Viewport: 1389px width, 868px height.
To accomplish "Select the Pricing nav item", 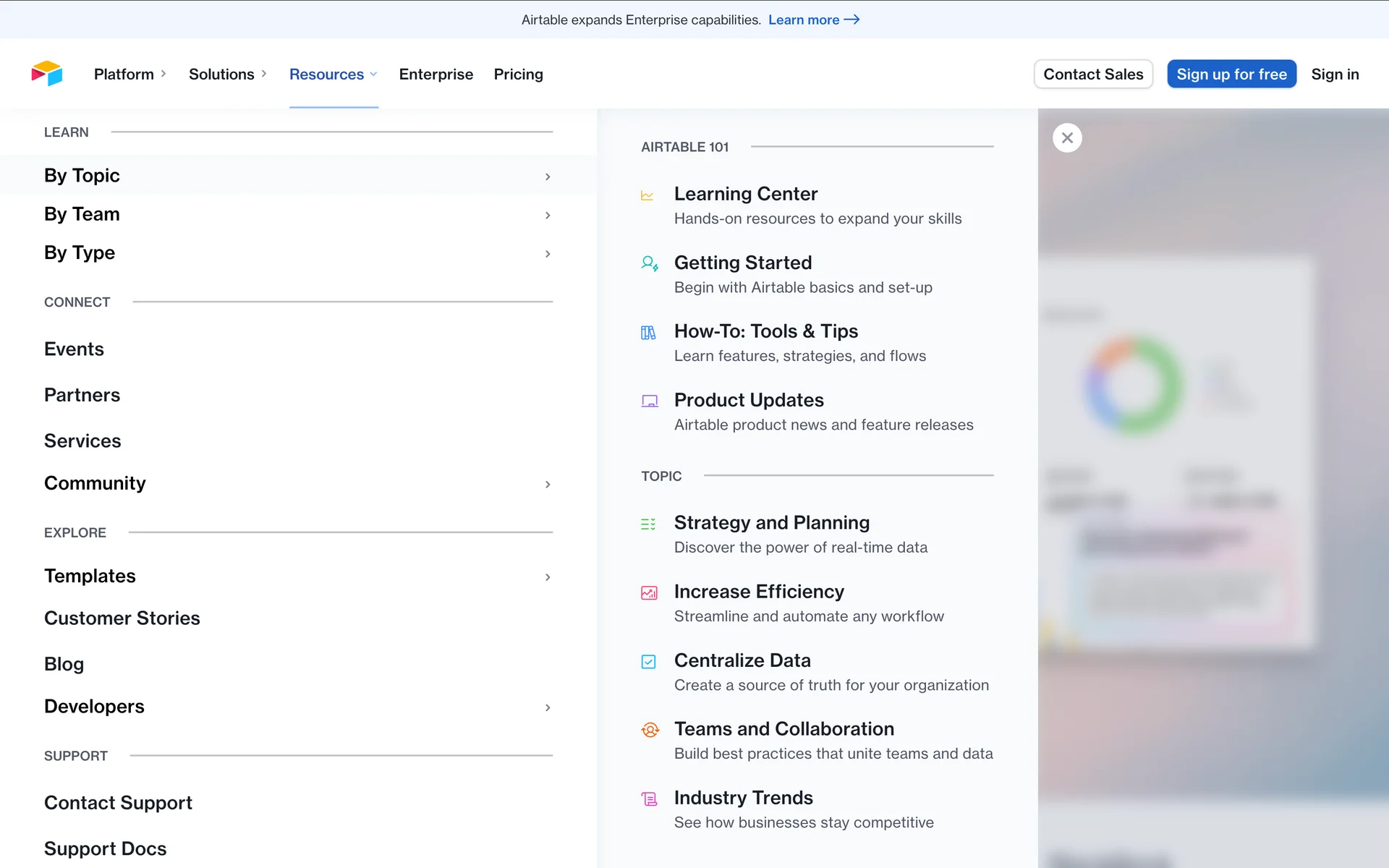I will click(x=518, y=75).
